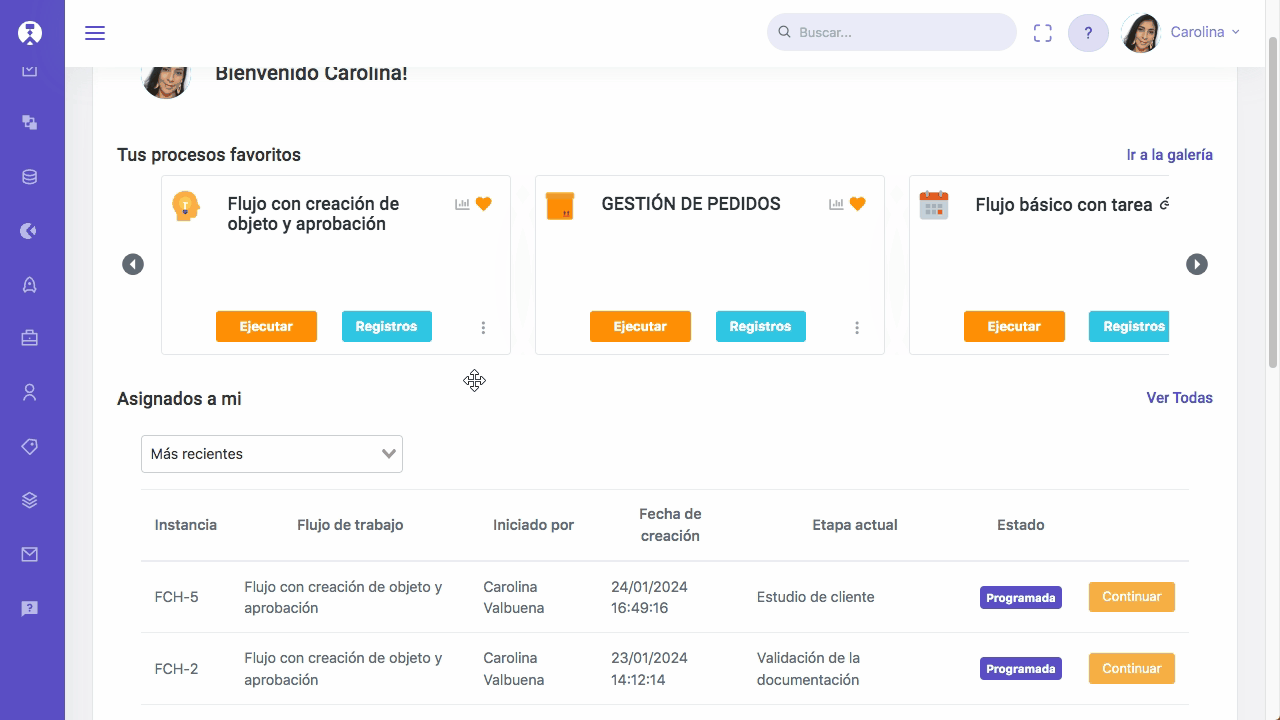Click Ejecutar on Flujo con creación card
The image size is (1280, 720).
tap(266, 327)
